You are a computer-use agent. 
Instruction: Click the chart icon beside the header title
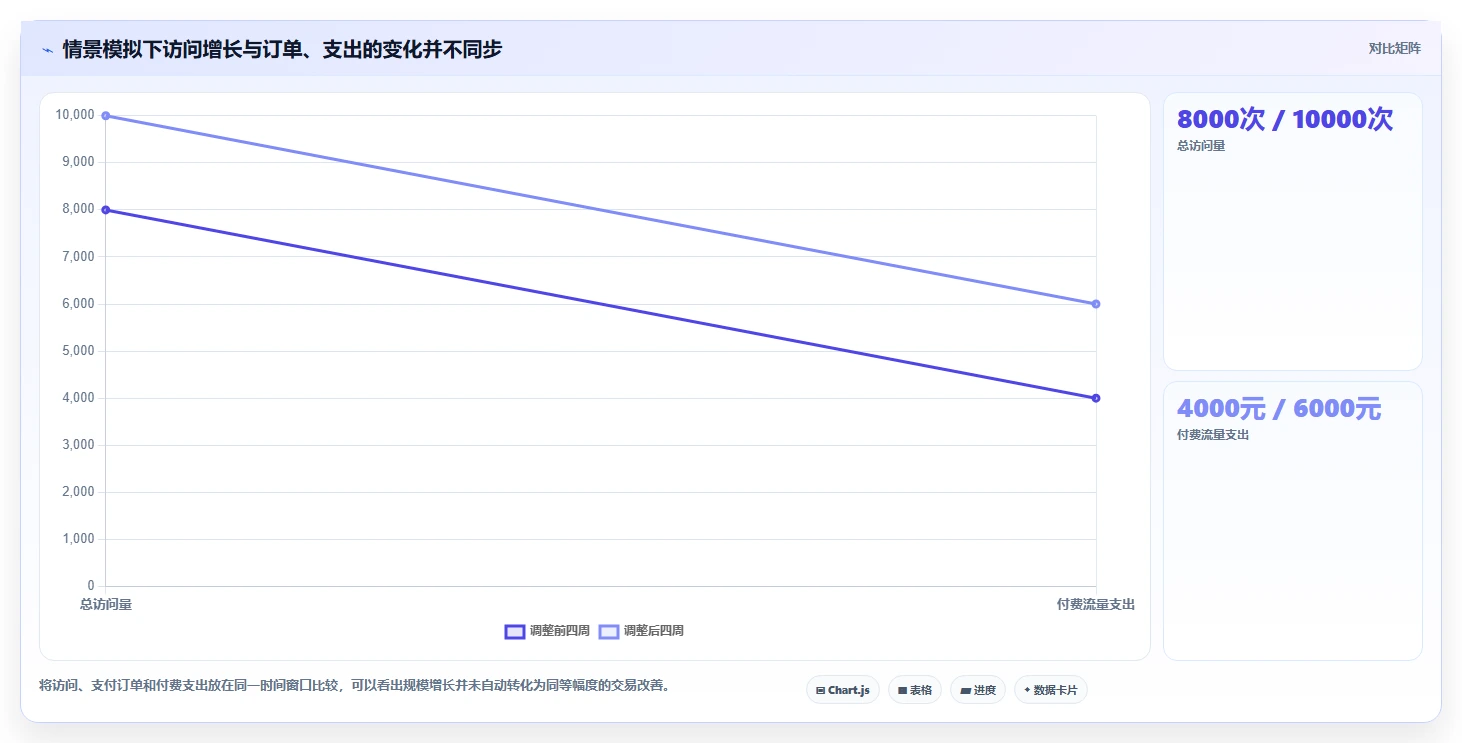point(47,50)
